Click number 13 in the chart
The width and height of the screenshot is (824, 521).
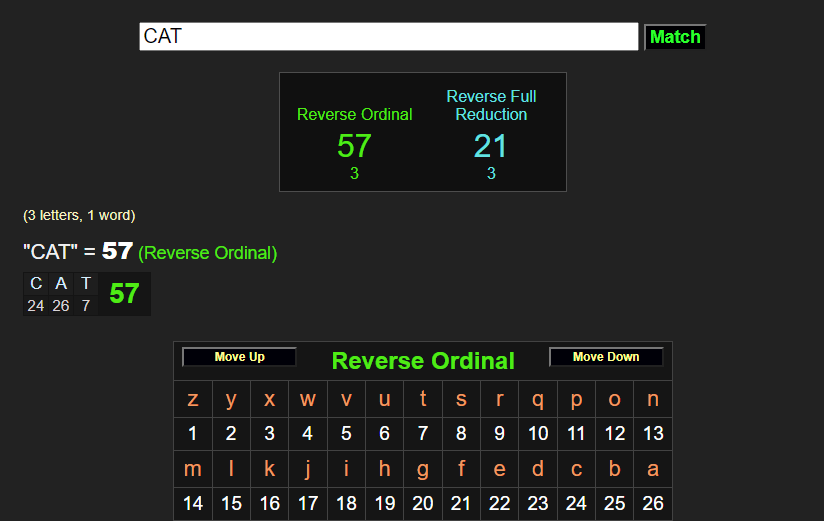pyautogui.click(x=653, y=434)
